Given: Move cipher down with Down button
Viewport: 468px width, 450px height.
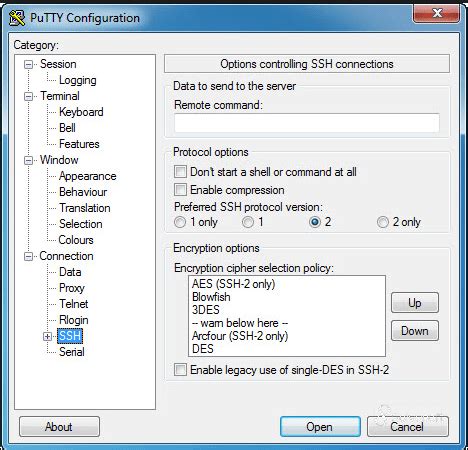Looking at the screenshot, I should [x=415, y=331].
